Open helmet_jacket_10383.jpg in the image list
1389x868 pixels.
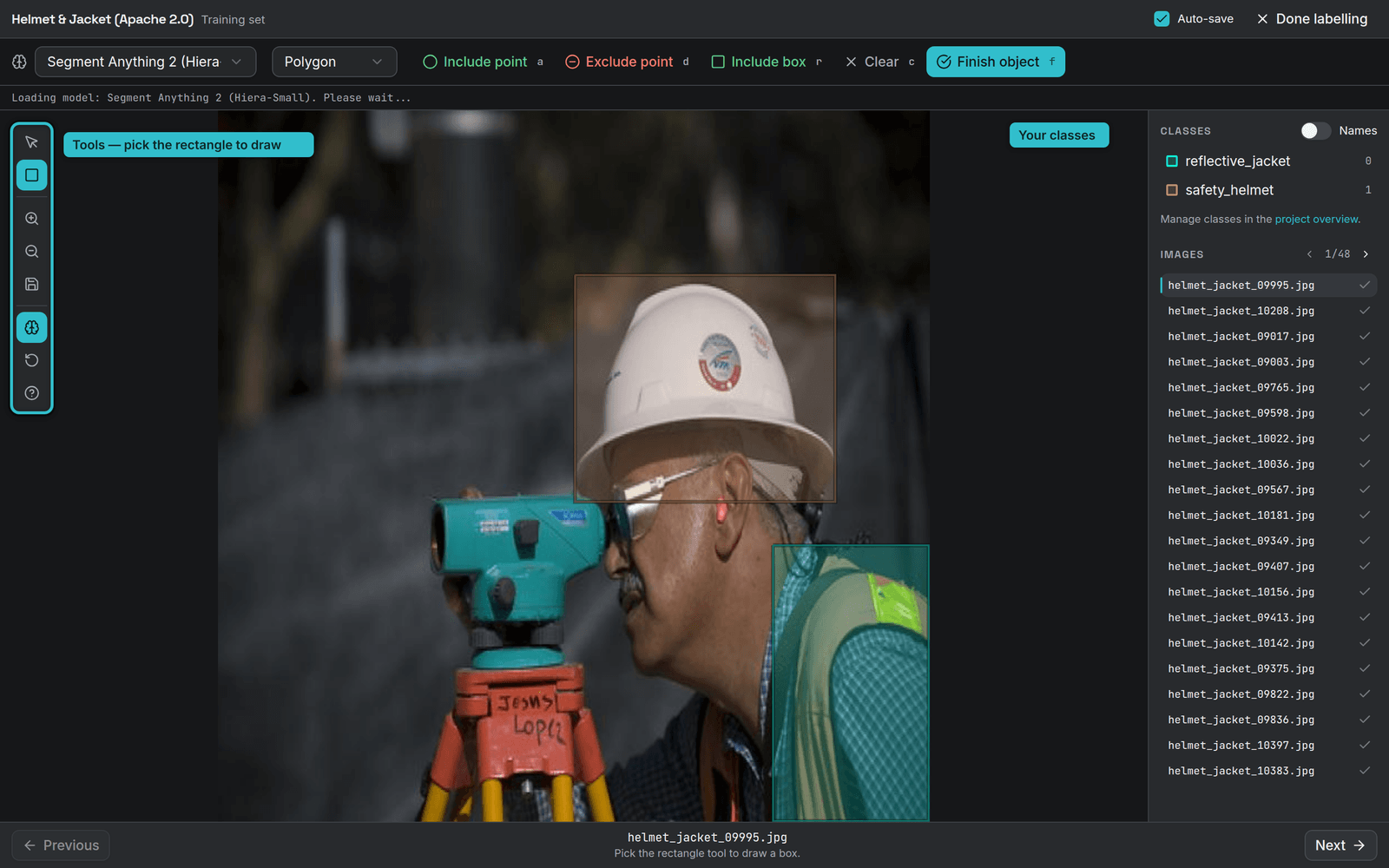[1268, 771]
